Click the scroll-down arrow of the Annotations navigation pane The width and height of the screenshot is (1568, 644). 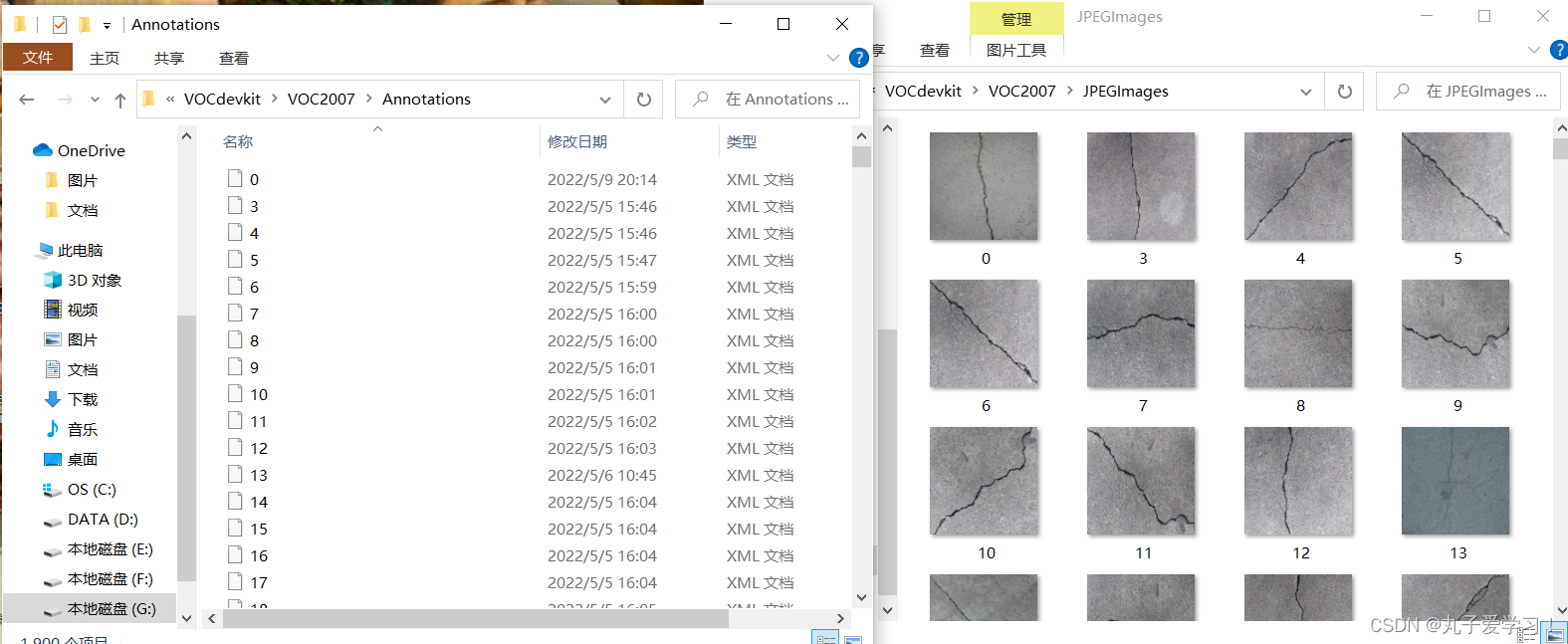[x=186, y=619]
